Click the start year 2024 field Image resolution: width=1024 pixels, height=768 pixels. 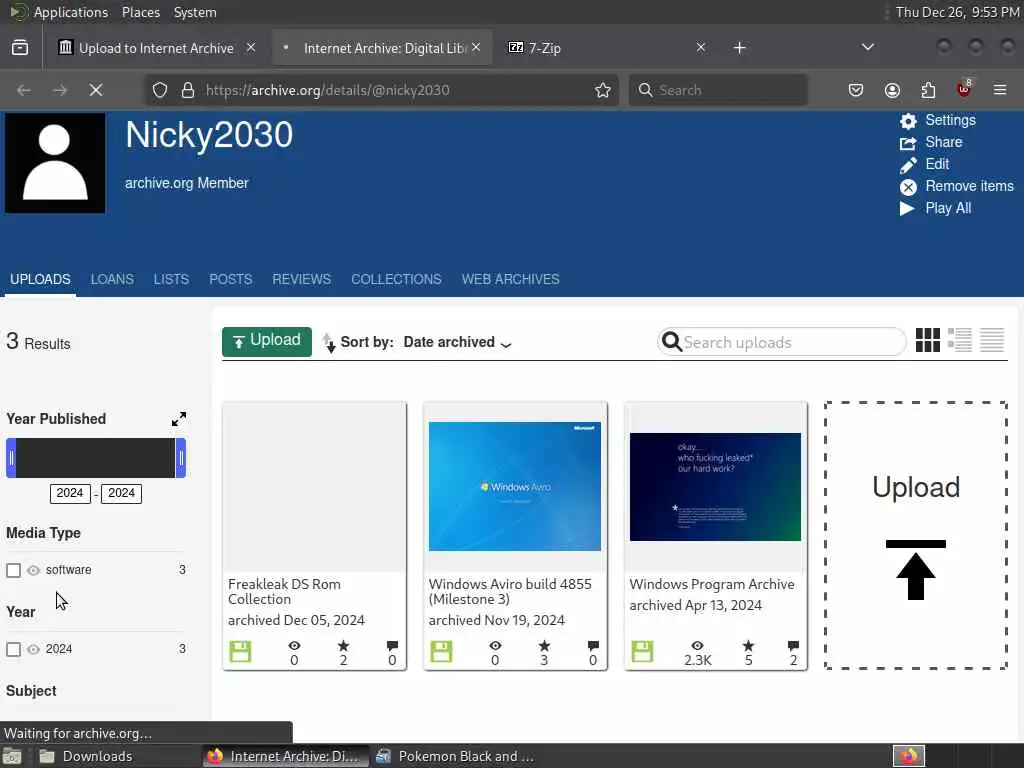70,493
